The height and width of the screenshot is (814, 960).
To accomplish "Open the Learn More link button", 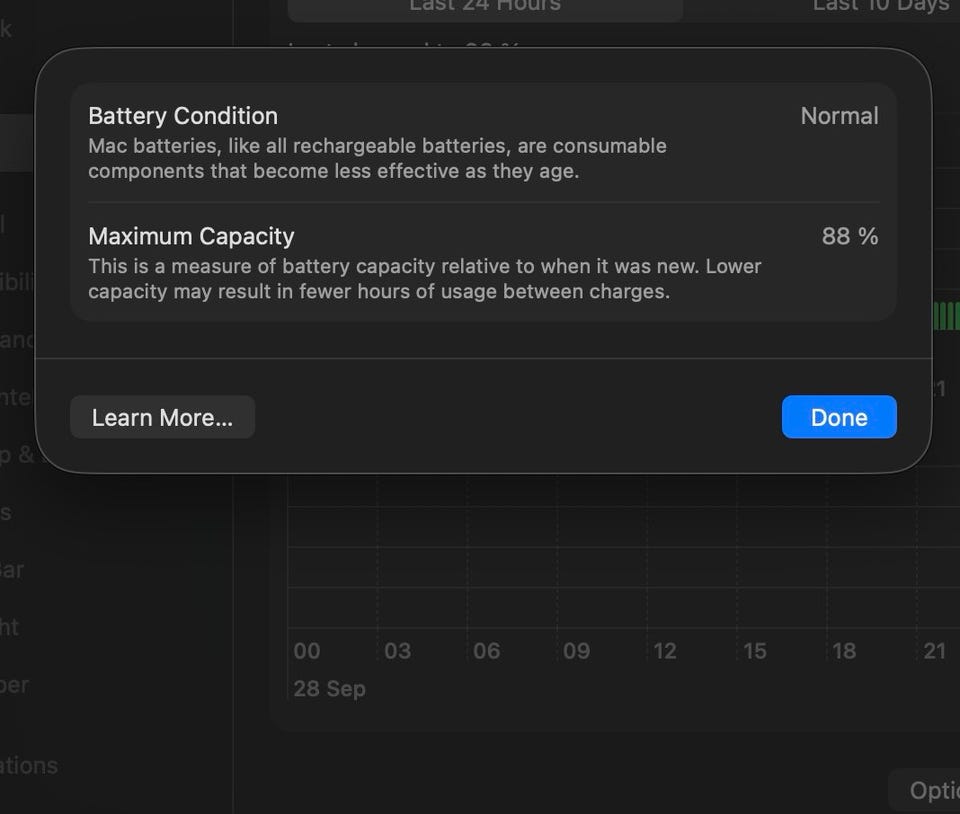I will click(x=162, y=417).
